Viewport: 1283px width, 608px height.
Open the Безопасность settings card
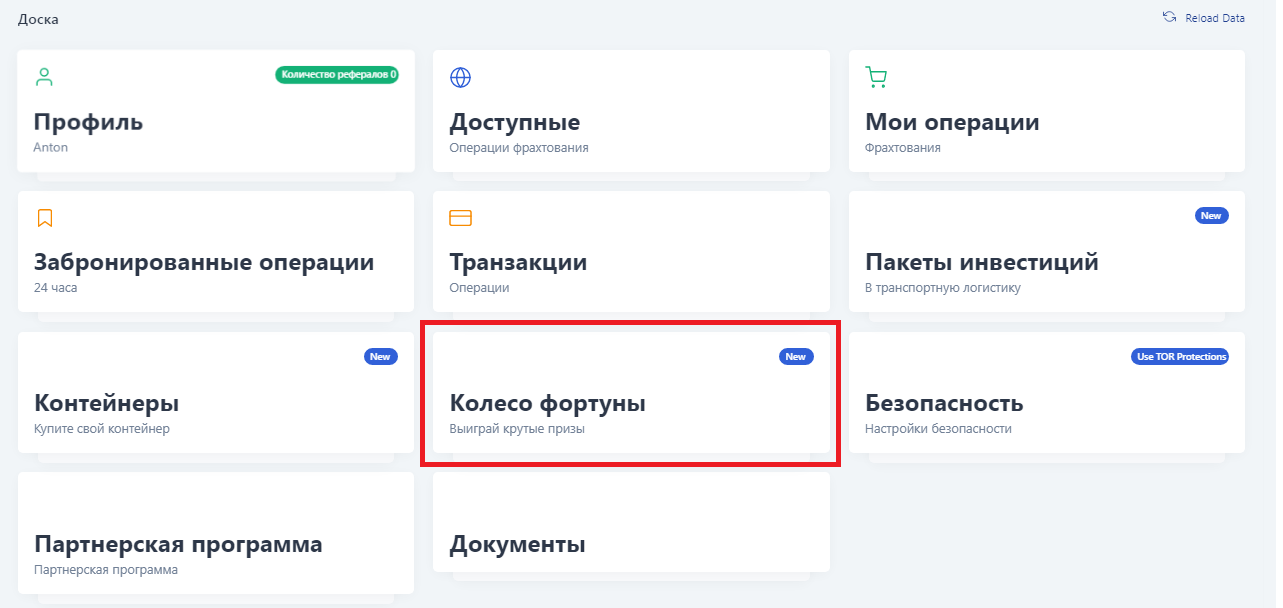pos(1047,393)
